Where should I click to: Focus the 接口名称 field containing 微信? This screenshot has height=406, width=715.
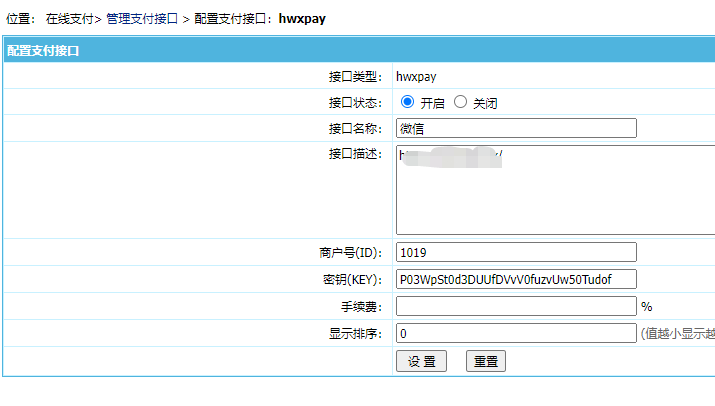point(516,128)
